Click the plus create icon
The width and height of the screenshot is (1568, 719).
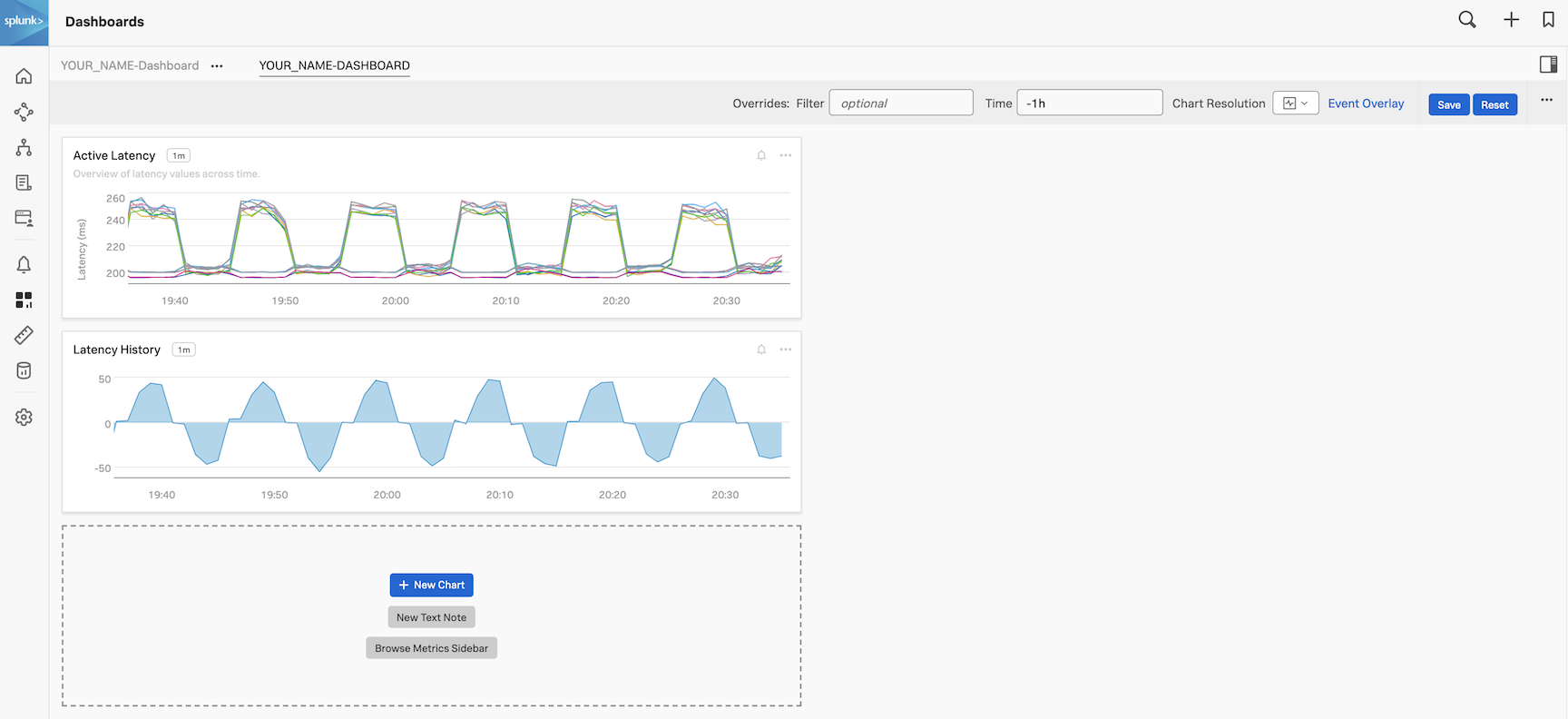click(1511, 20)
